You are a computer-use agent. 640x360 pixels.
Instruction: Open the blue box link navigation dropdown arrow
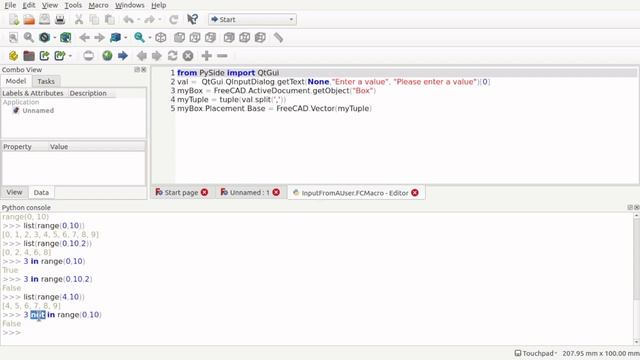pos(126,38)
